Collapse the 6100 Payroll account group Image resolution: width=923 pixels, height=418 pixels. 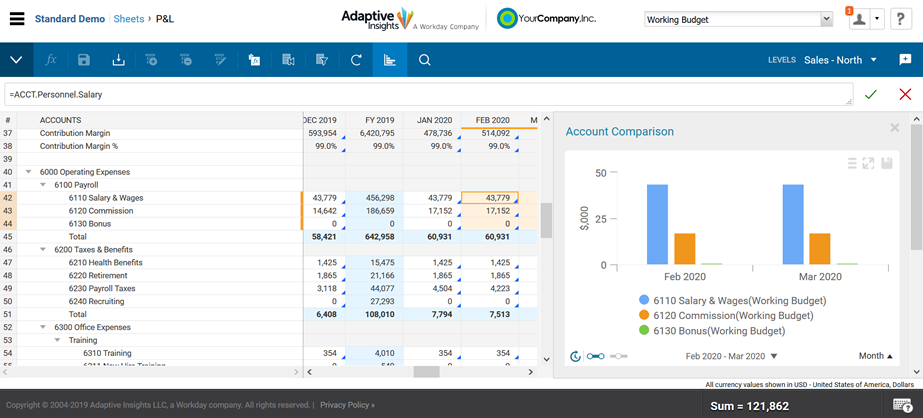tap(43, 185)
